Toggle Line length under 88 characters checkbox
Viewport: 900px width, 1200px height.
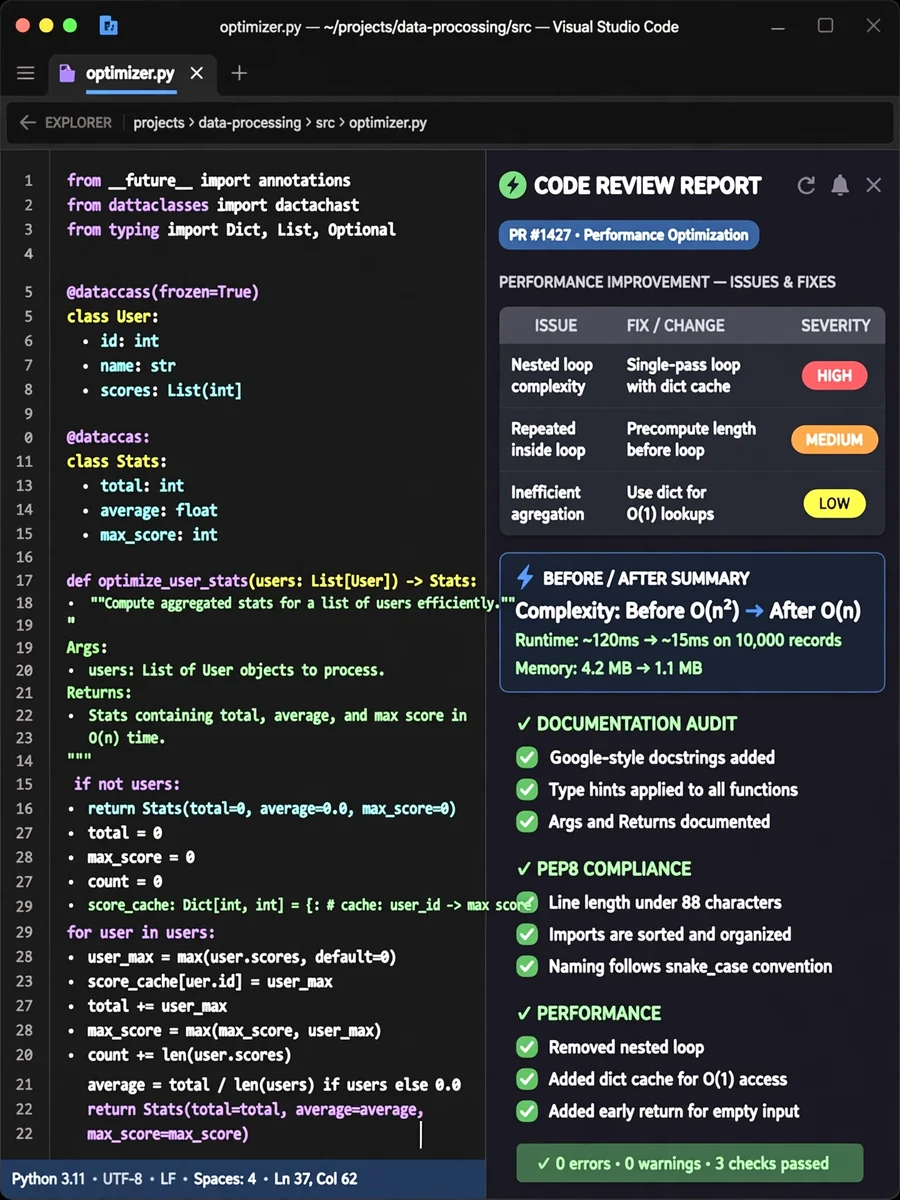527,903
